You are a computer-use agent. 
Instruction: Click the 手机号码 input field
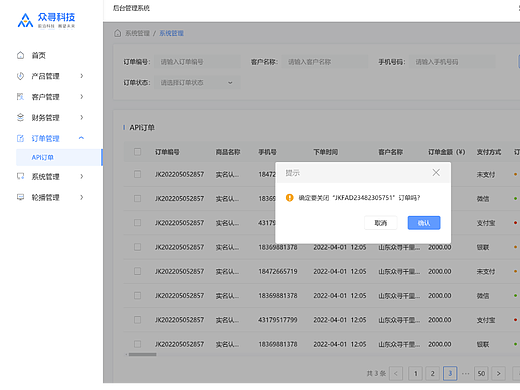click(x=452, y=62)
